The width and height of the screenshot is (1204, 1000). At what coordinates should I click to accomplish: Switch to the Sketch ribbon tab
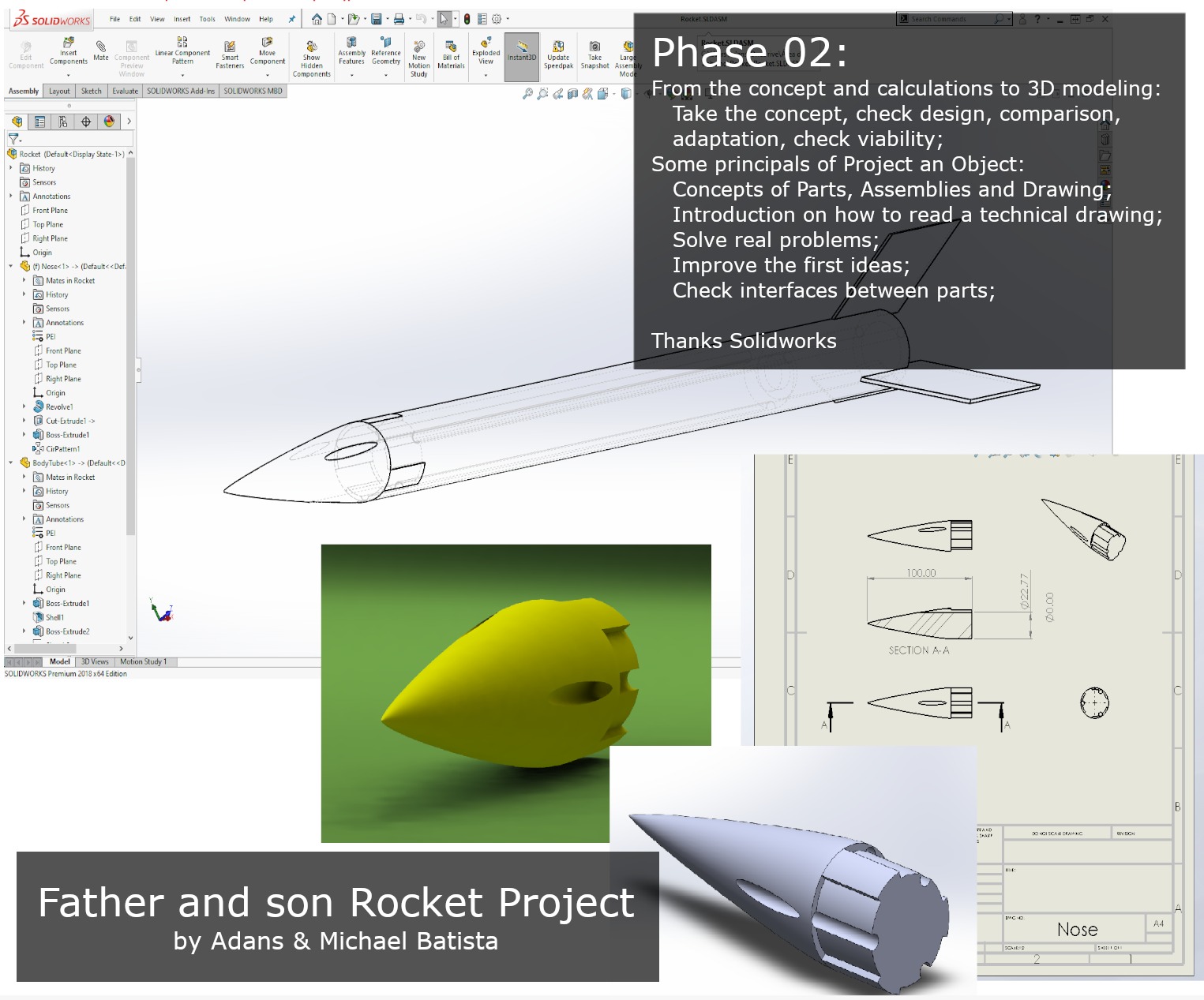click(92, 91)
